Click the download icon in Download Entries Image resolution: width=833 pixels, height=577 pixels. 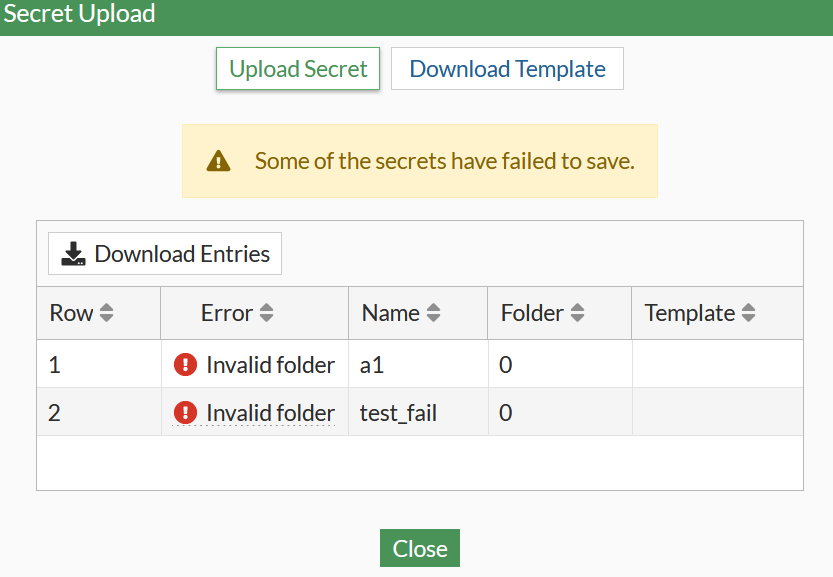73,253
